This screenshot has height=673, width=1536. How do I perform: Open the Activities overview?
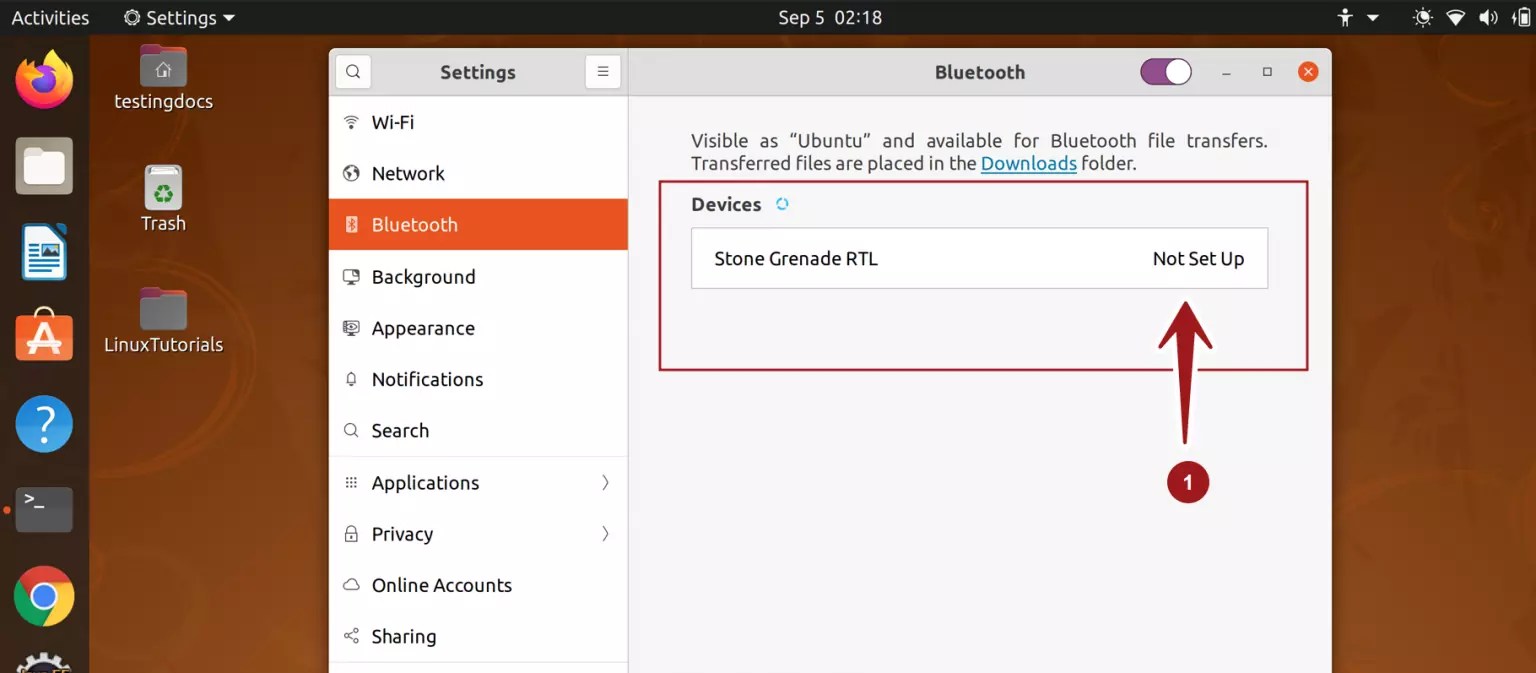click(x=49, y=17)
